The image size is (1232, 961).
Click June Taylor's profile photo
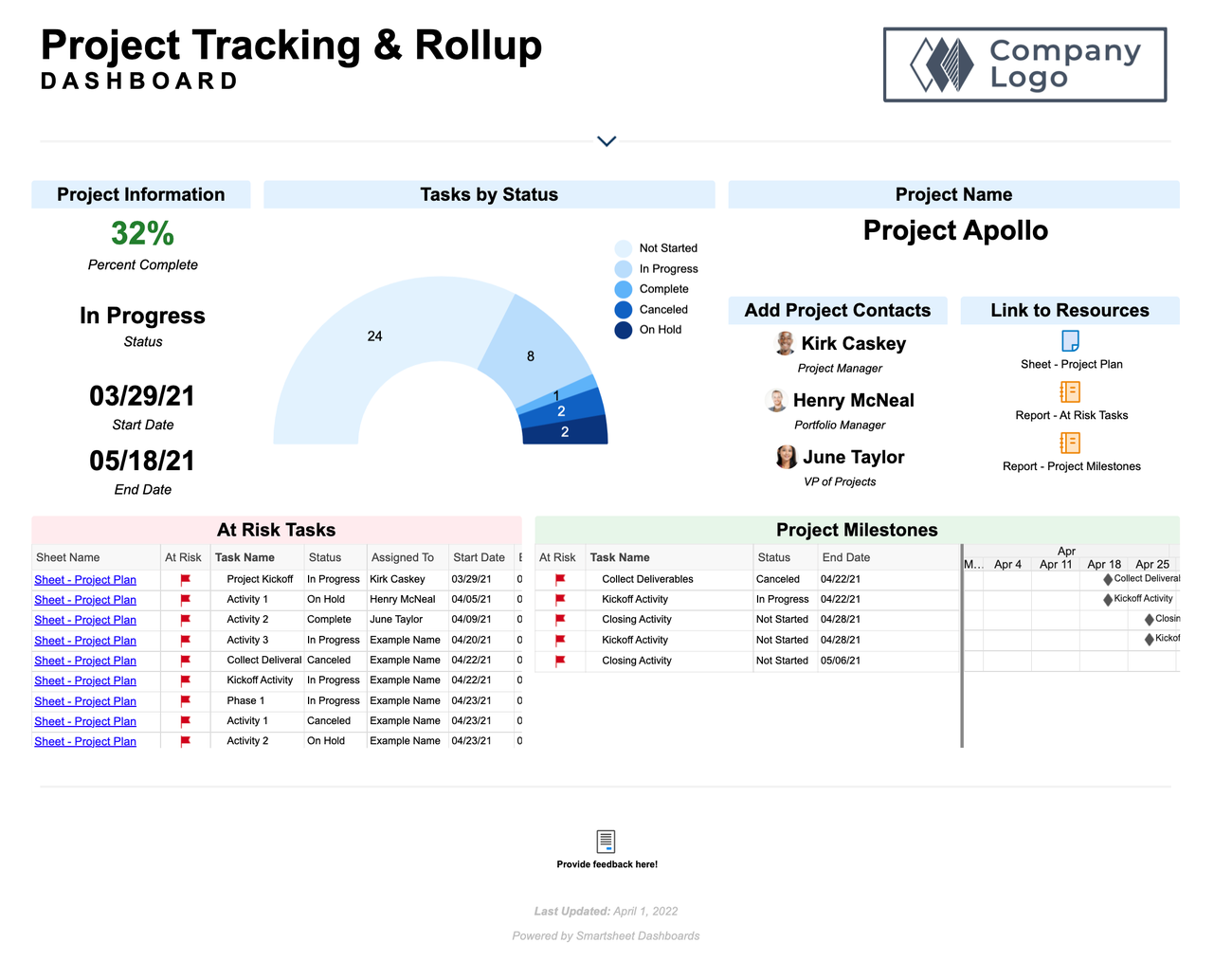pos(787,457)
